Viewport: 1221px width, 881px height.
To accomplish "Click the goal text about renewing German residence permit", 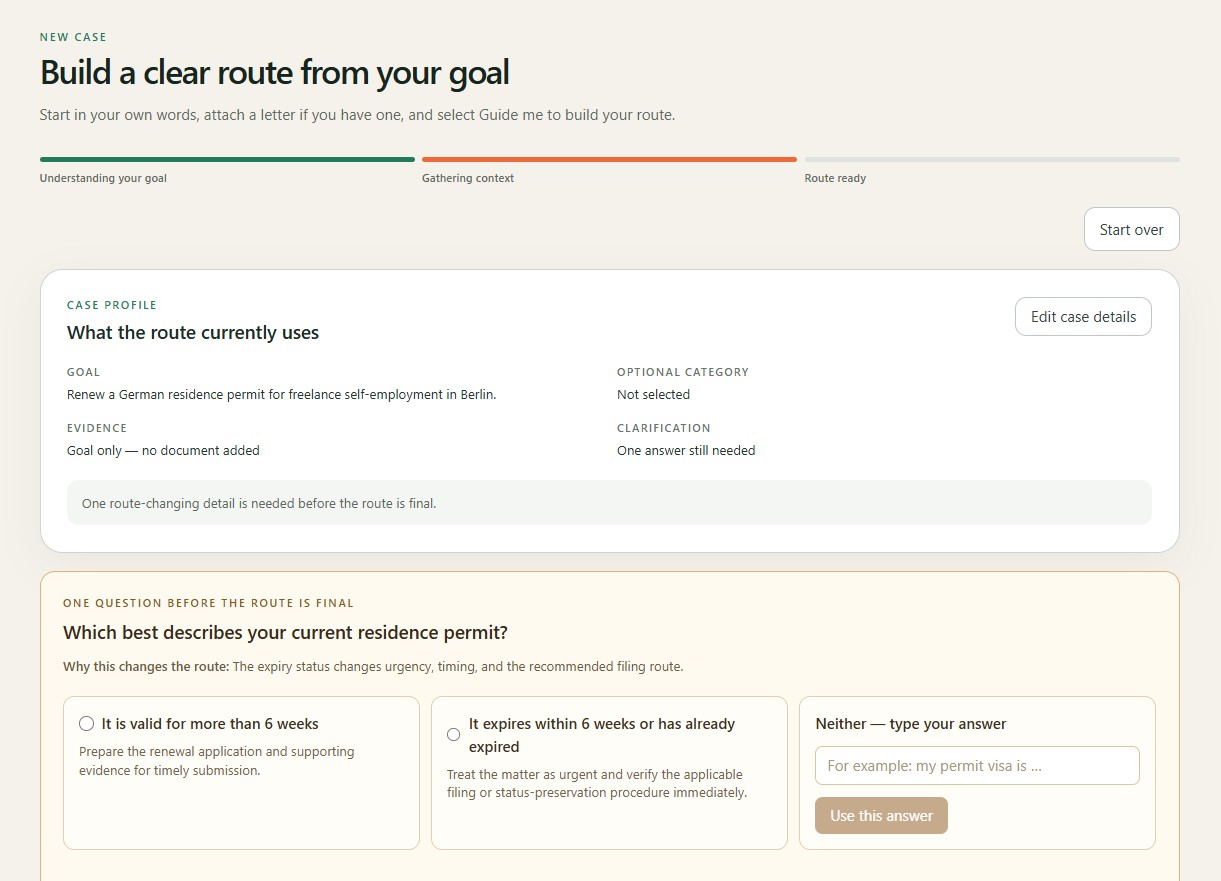I will tap(282, 395).
